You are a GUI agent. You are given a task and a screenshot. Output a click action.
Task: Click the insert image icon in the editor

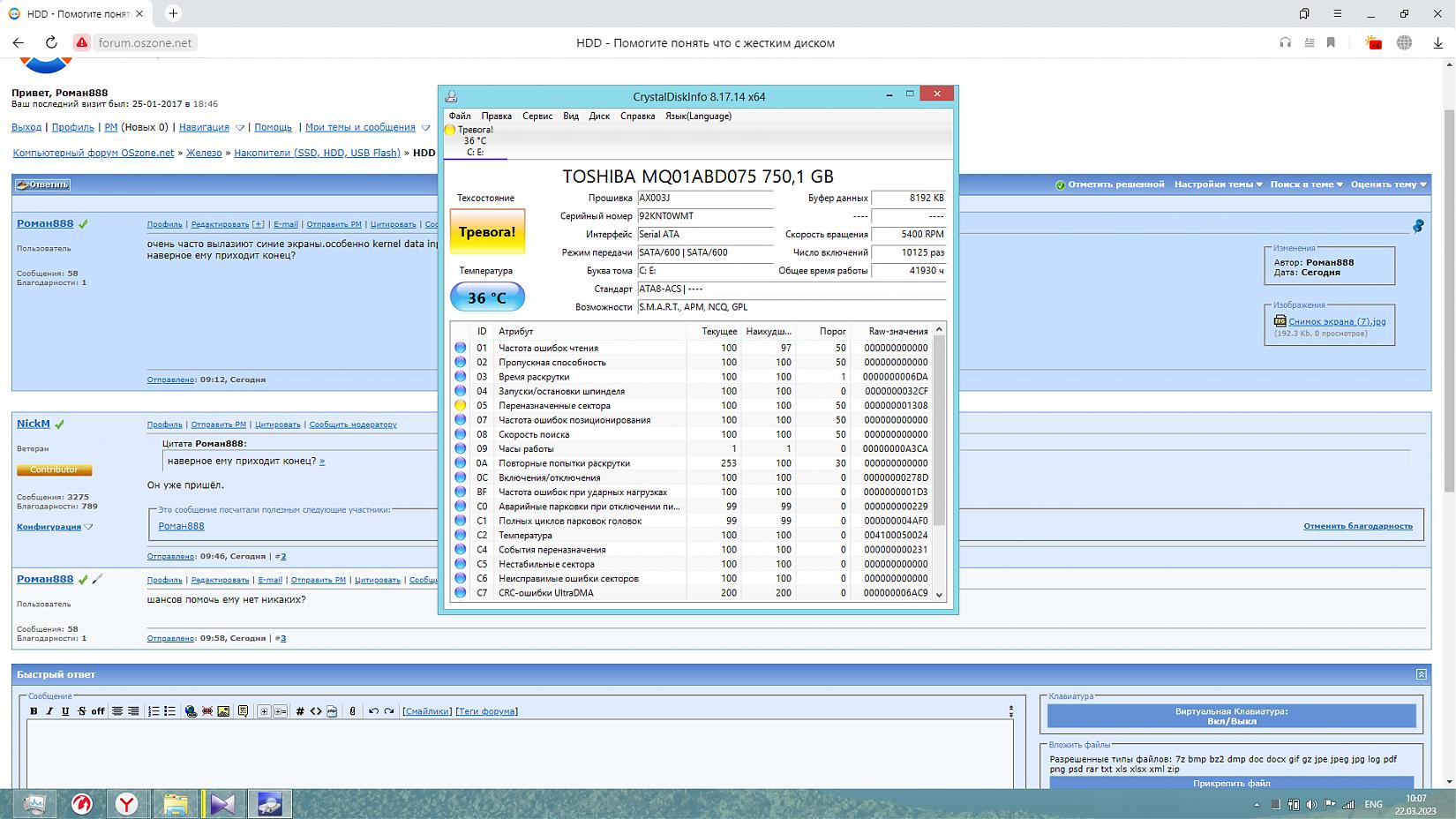(223, 711)
